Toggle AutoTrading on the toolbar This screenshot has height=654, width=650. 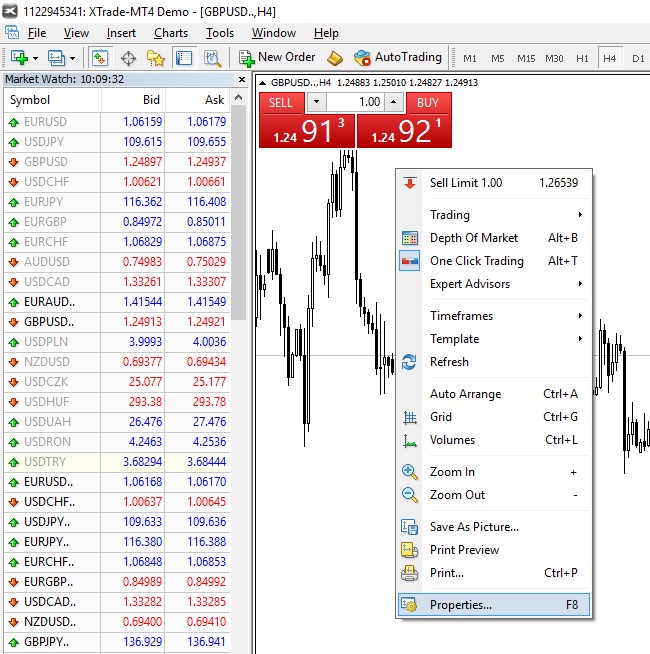point(397,58)
